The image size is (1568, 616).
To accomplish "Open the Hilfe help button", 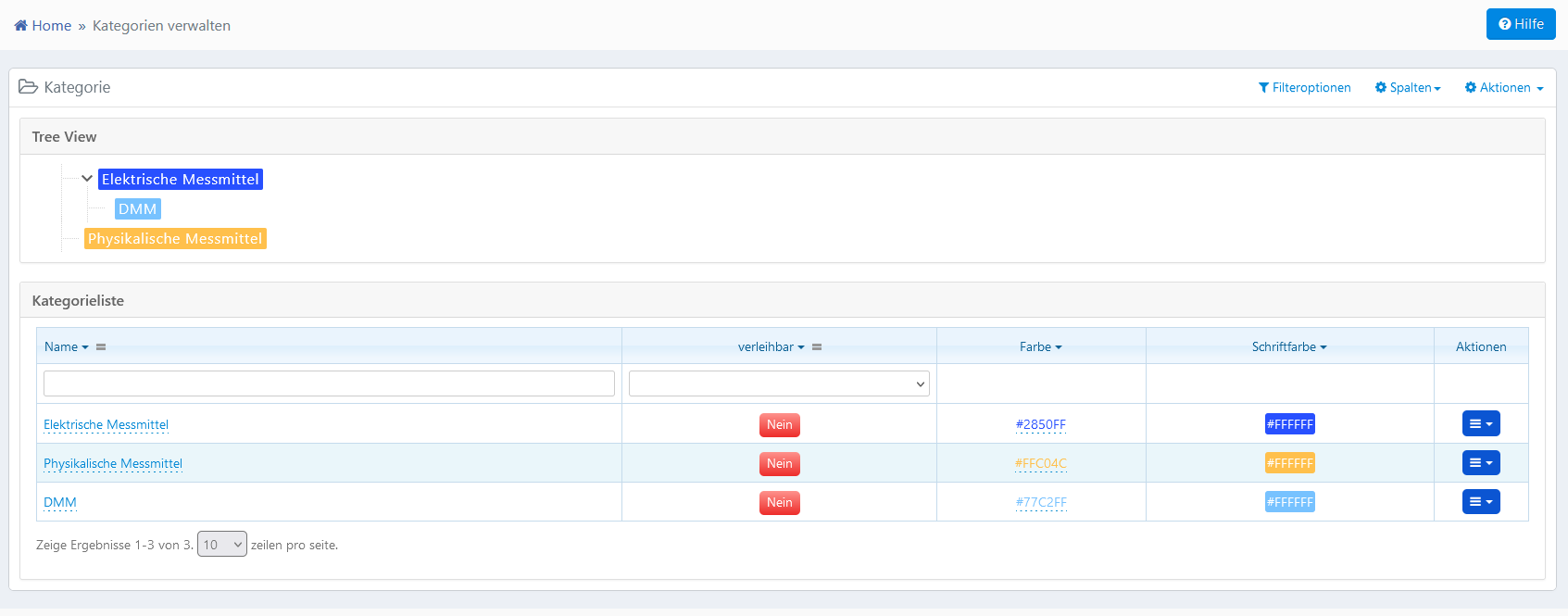I will (x=1520, y=24).
